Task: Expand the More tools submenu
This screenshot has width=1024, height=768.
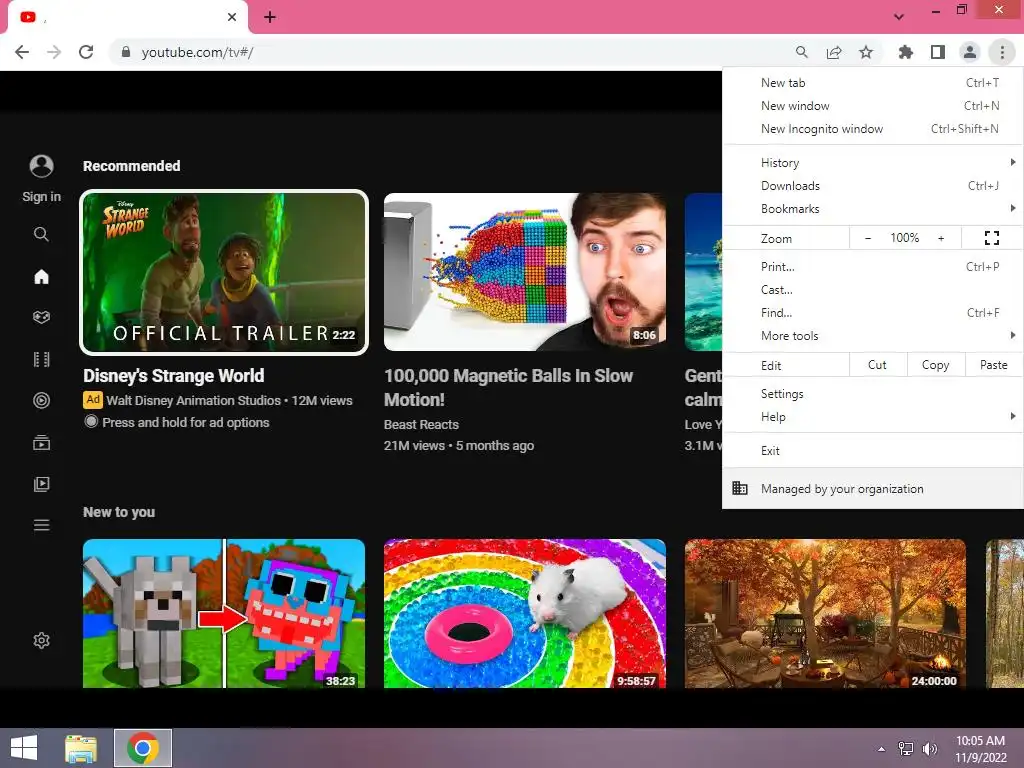Action: coord(872,336)
